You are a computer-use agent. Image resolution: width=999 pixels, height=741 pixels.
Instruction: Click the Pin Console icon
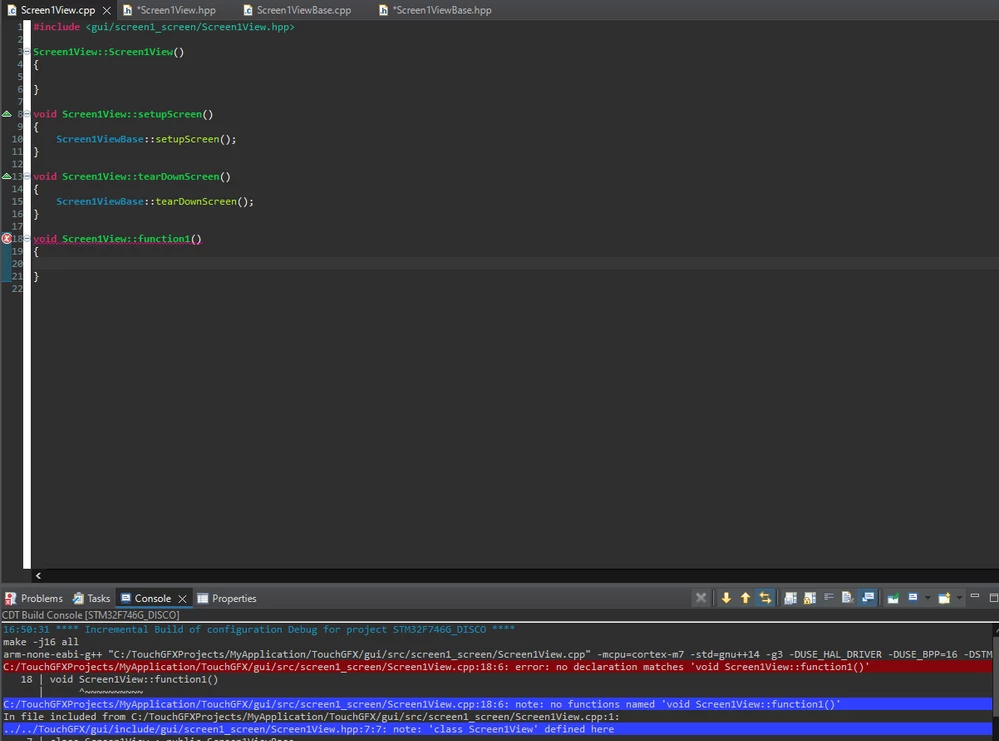(x=893, y=598)
